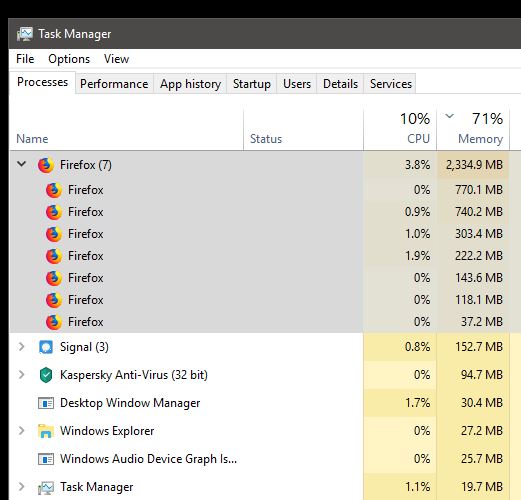Click the Windows Audio Device Graph icon
This screenshot has height=500, width=521.
click(46, 459)
